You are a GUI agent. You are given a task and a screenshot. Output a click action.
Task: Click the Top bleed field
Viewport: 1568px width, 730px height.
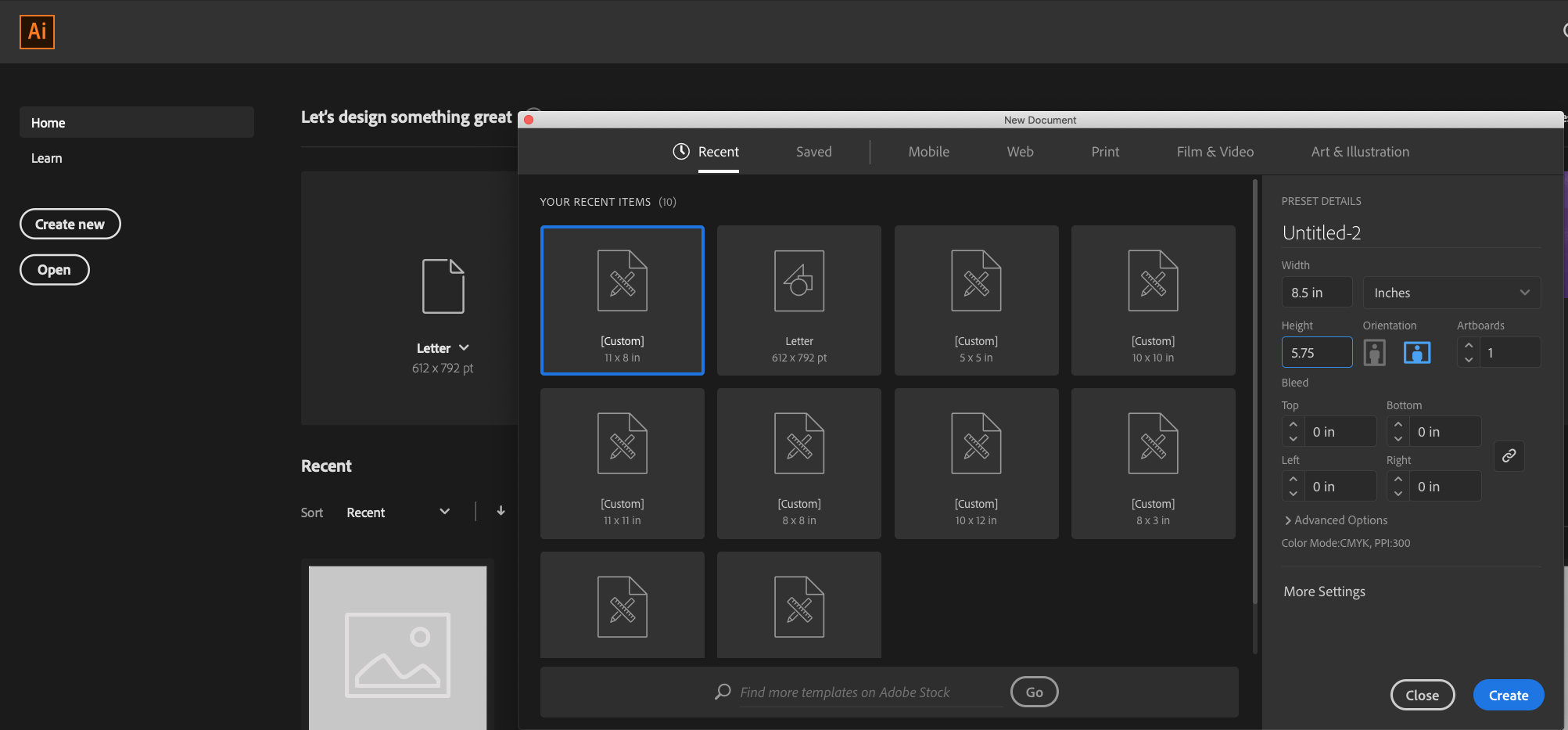pos(1339,432)
